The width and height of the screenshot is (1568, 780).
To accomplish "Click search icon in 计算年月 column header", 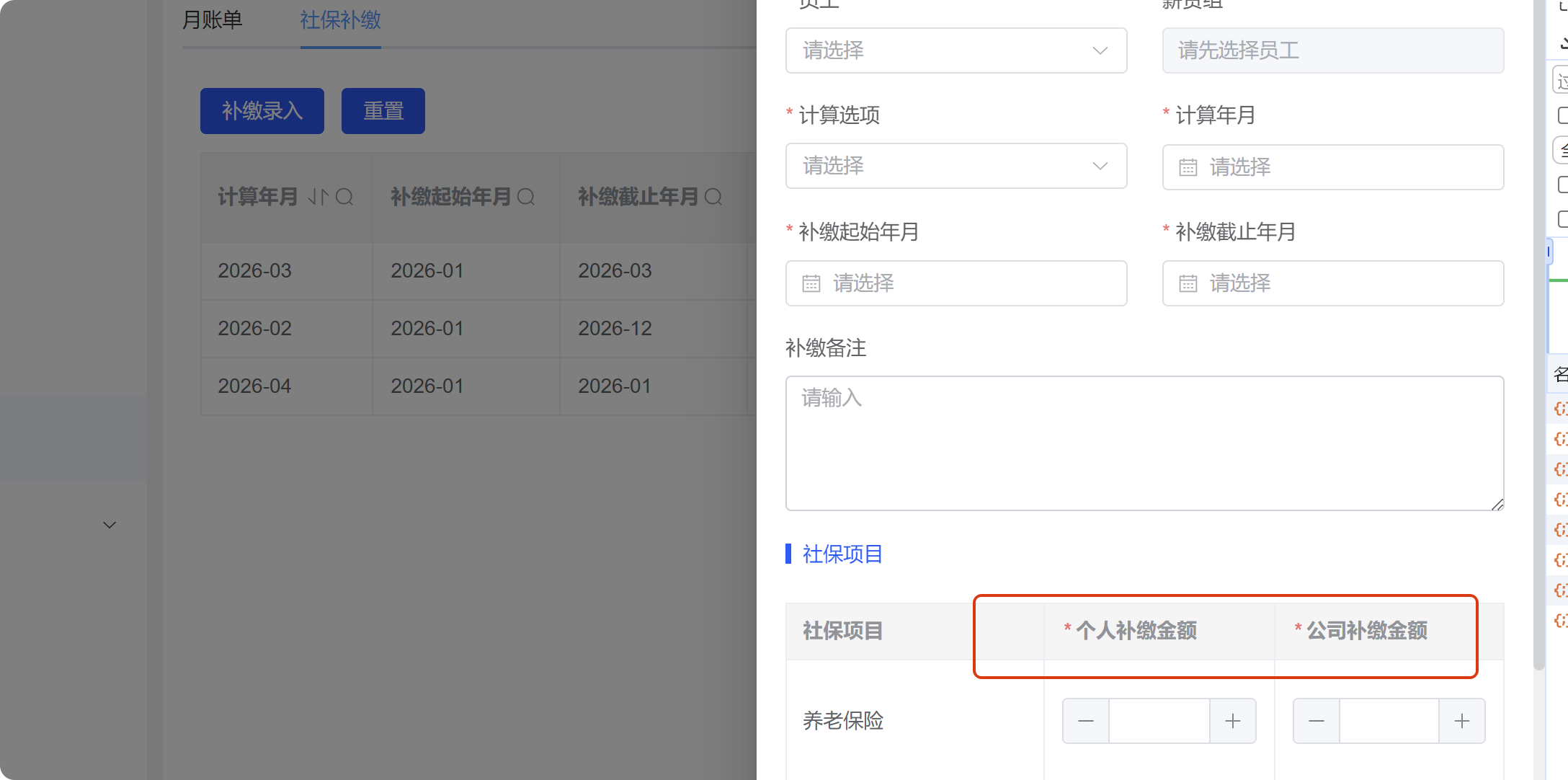I will (344, 197).
